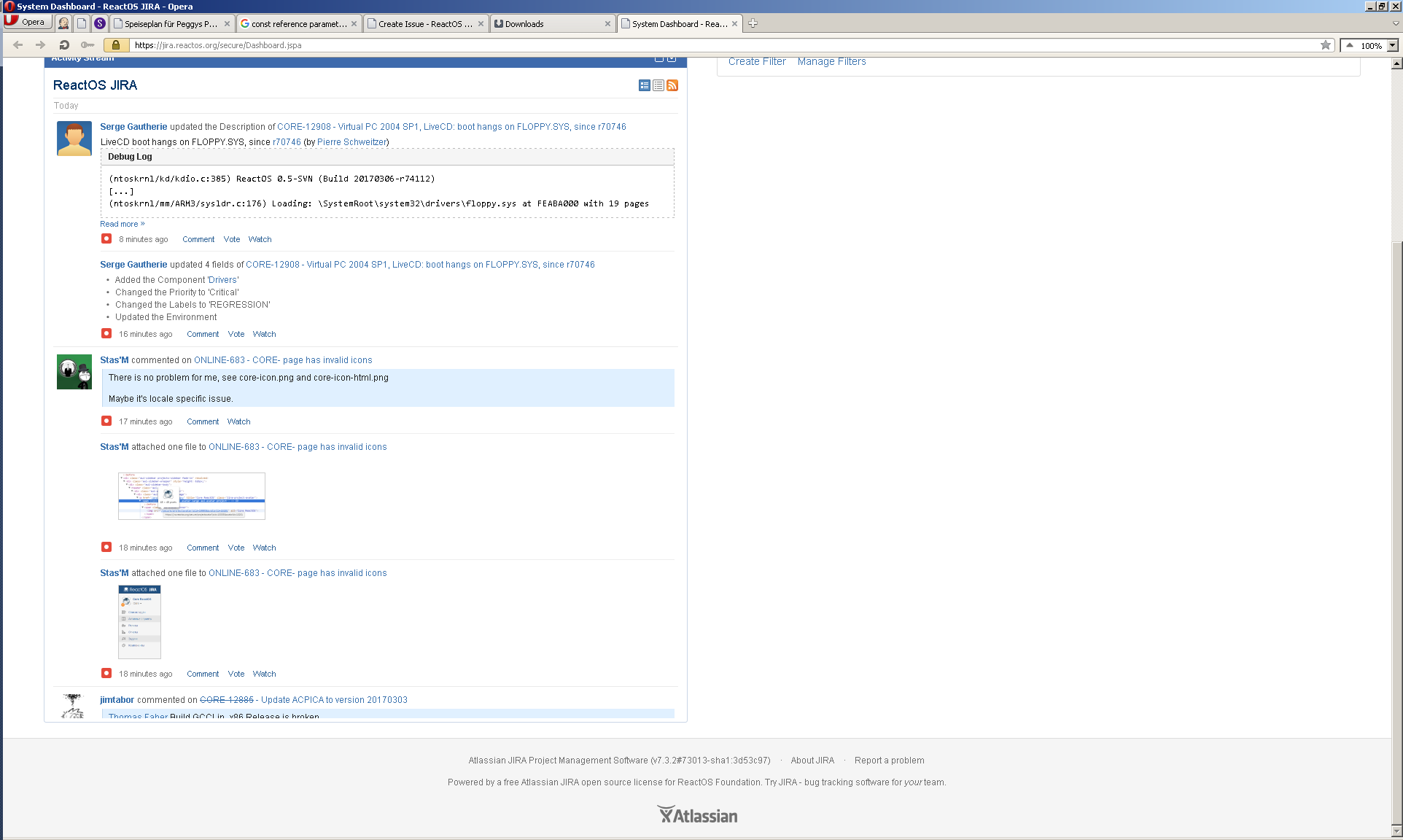Click the page scrollbar up arrow
This screenshot has height=840, width=1403.
(x=1396, y=63)
